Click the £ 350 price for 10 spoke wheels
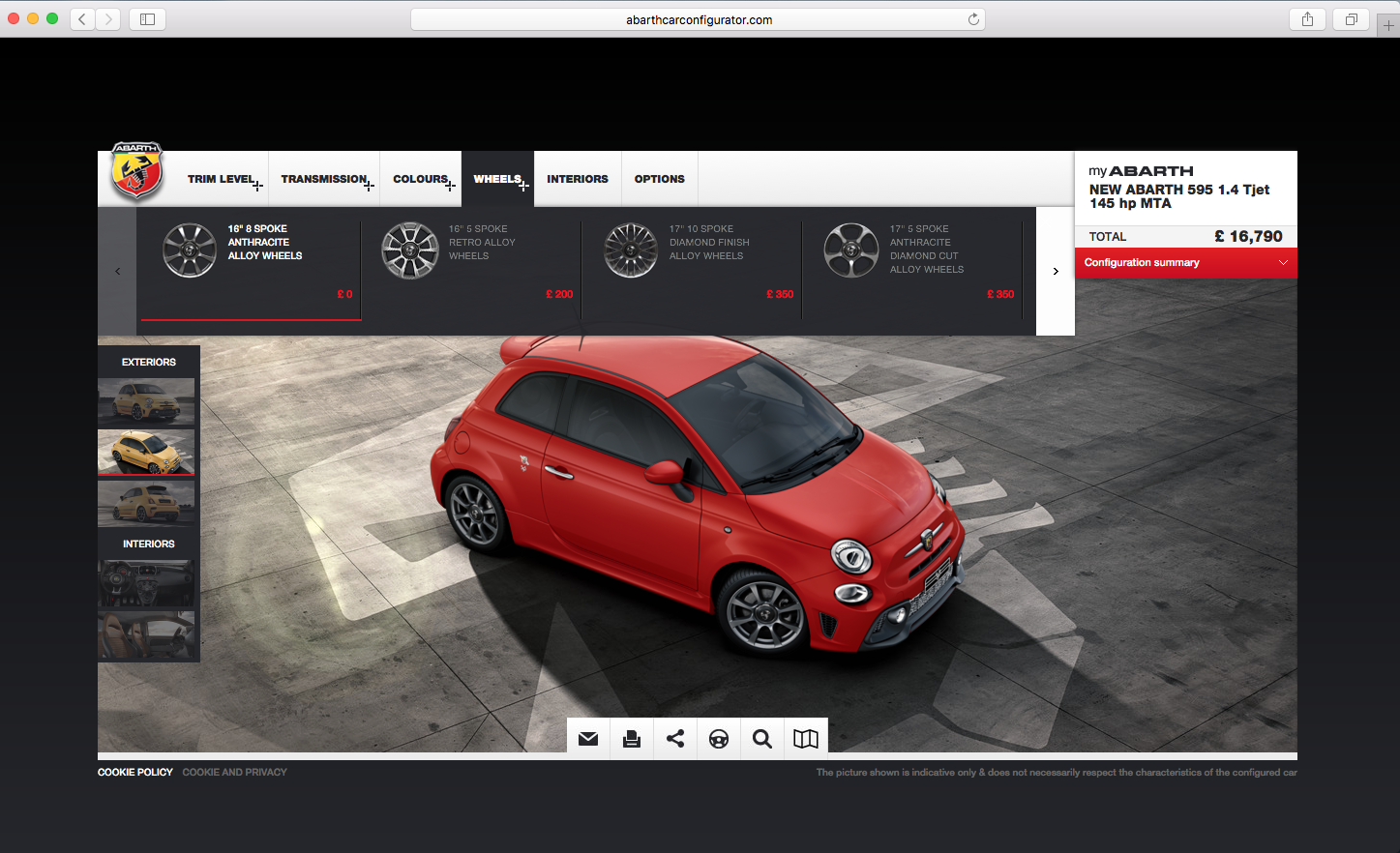Viewport: 1400px width, 853px height. click(x=780, y=294)
